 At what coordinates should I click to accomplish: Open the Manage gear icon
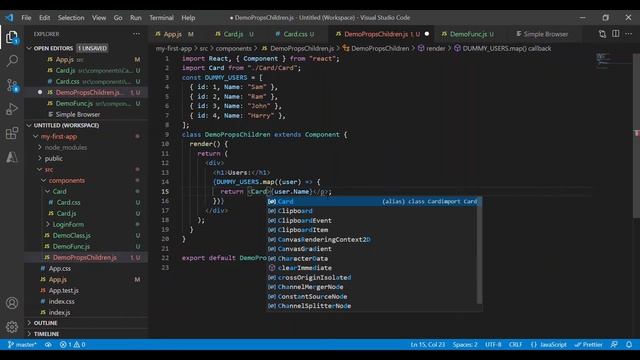pos(12,327)
